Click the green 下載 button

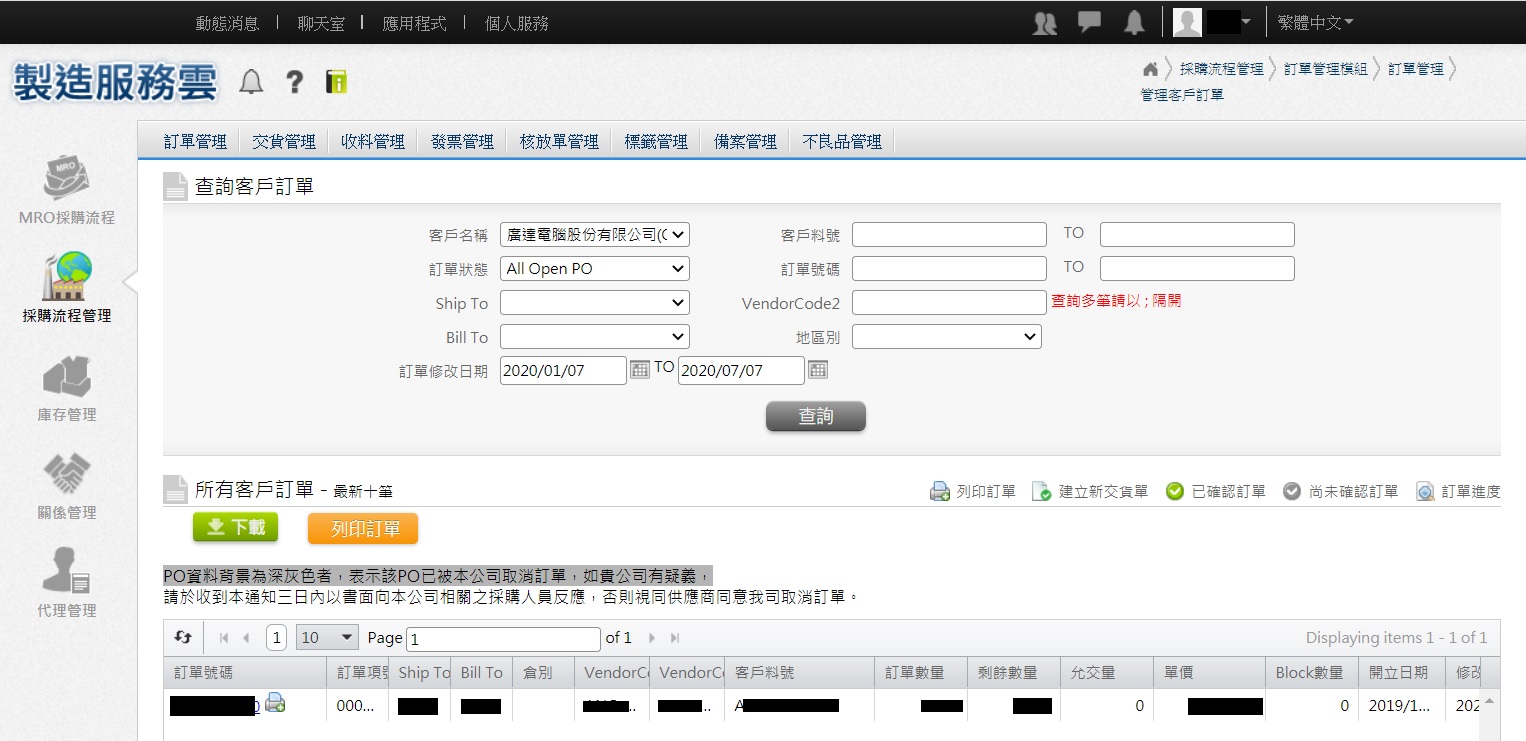235,527
